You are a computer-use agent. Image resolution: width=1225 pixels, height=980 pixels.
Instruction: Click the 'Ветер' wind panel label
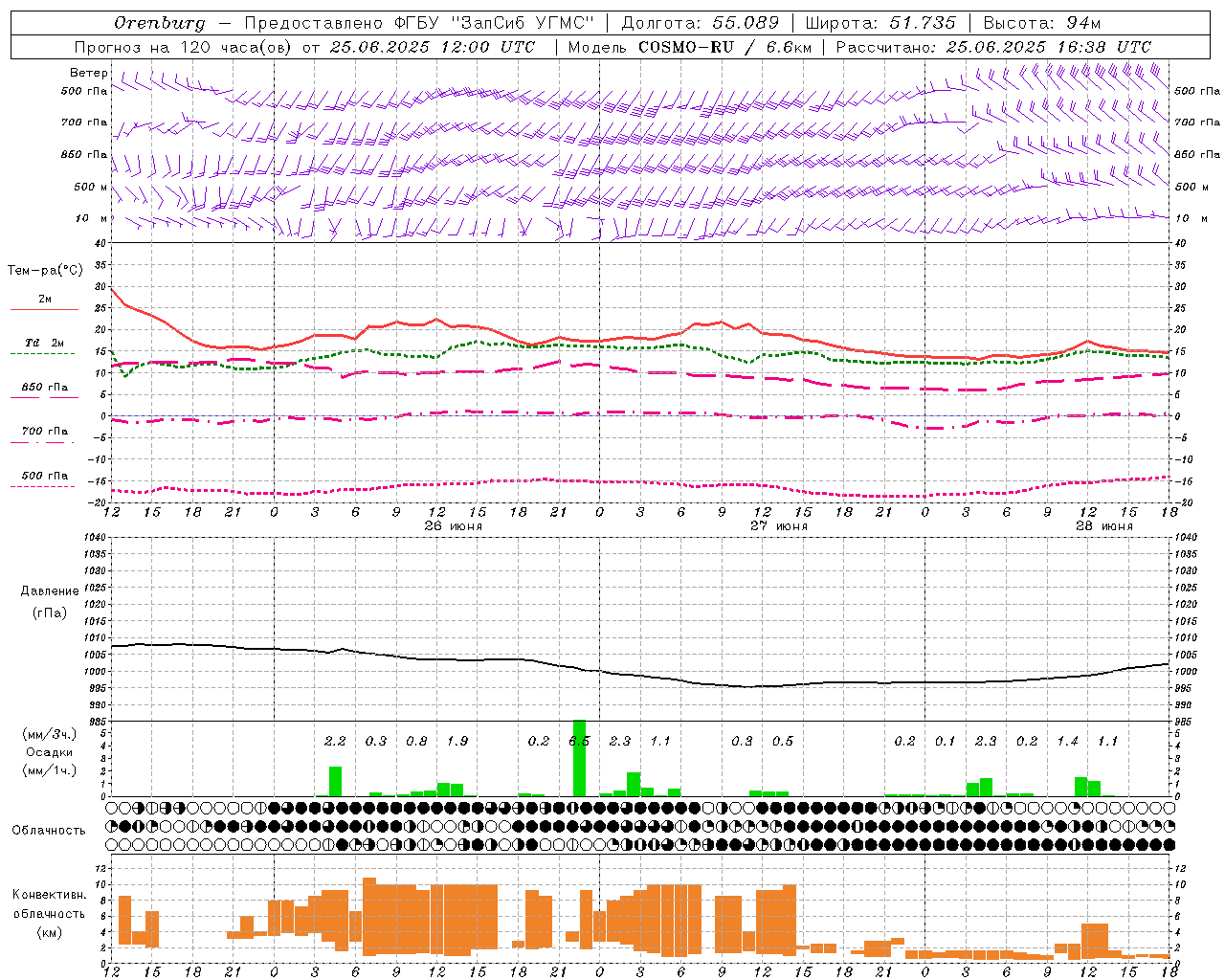point(89,73)
